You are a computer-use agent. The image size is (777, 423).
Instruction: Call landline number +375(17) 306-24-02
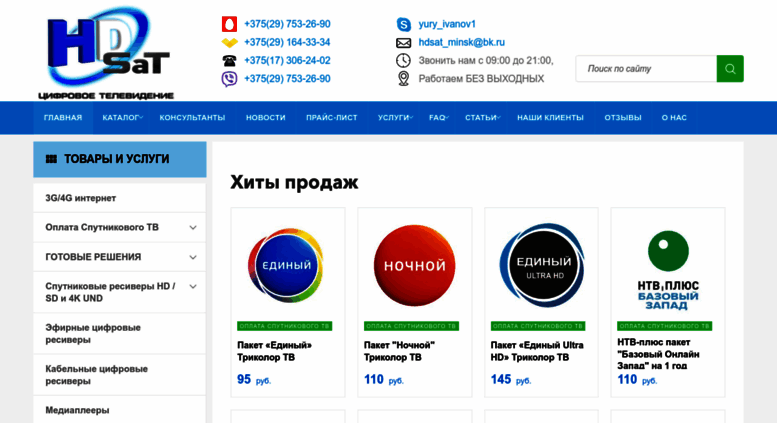(x=287, y=60)
